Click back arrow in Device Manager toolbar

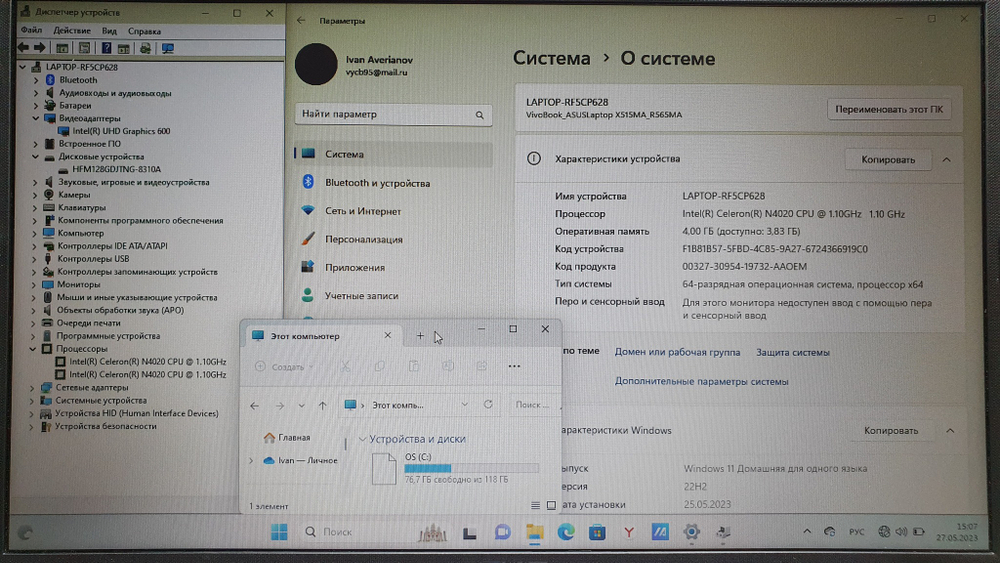coord(23,48)
